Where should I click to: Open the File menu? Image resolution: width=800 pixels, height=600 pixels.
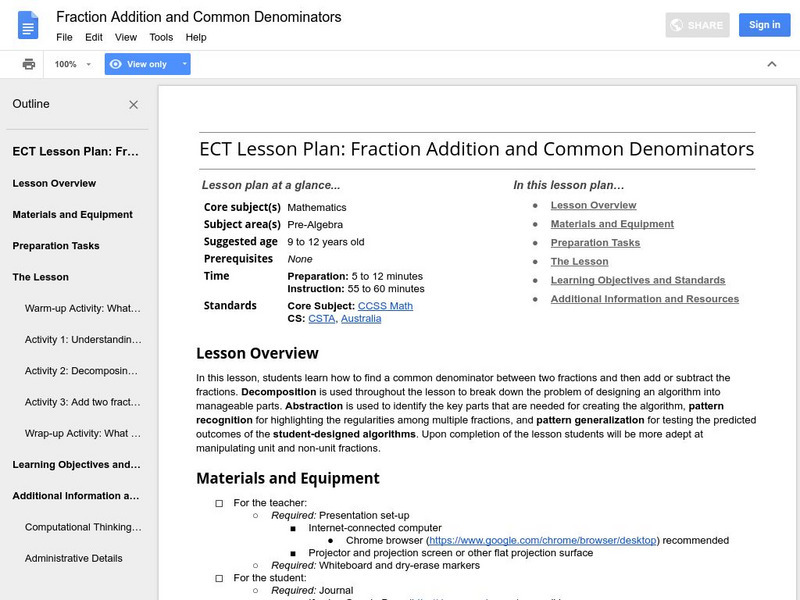(x=64, y=37)
